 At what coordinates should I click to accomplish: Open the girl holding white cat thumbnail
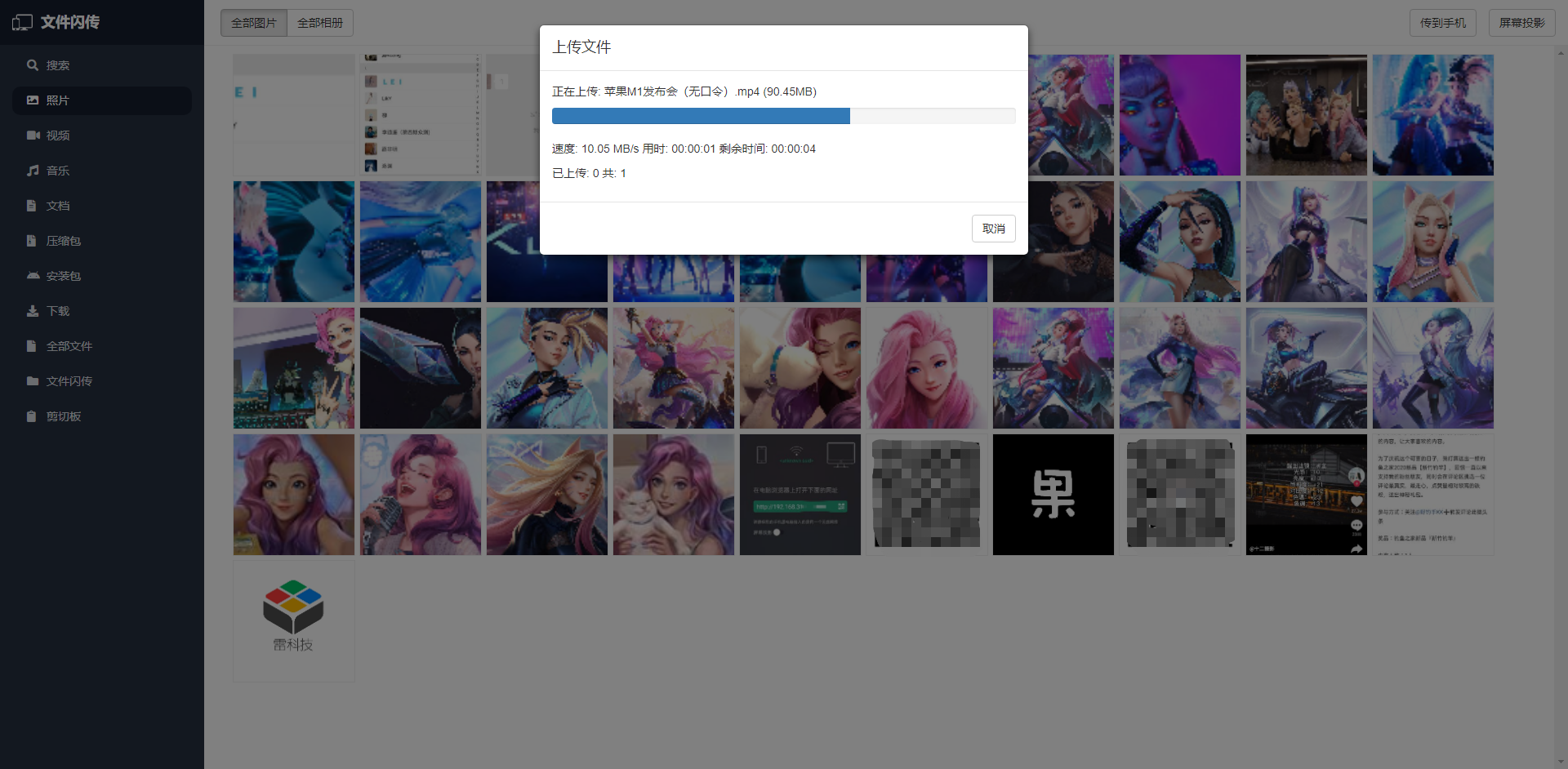(674, 495)
